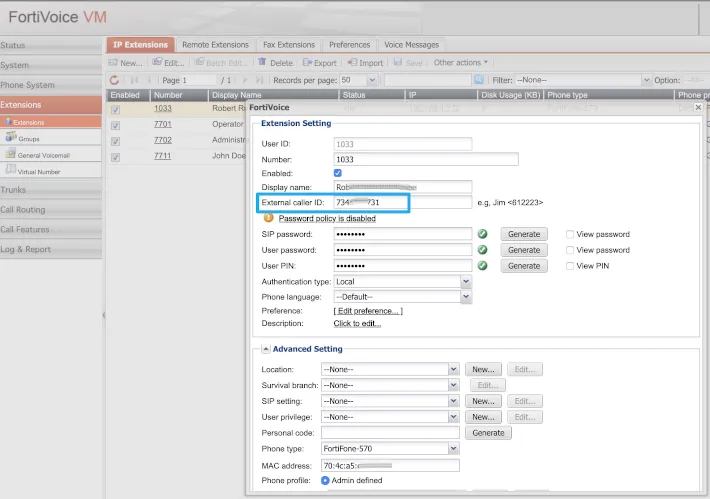Viewport: 710px width, 499px height.
Task: Open the Phone type dropdown
Action: point(453,448)
